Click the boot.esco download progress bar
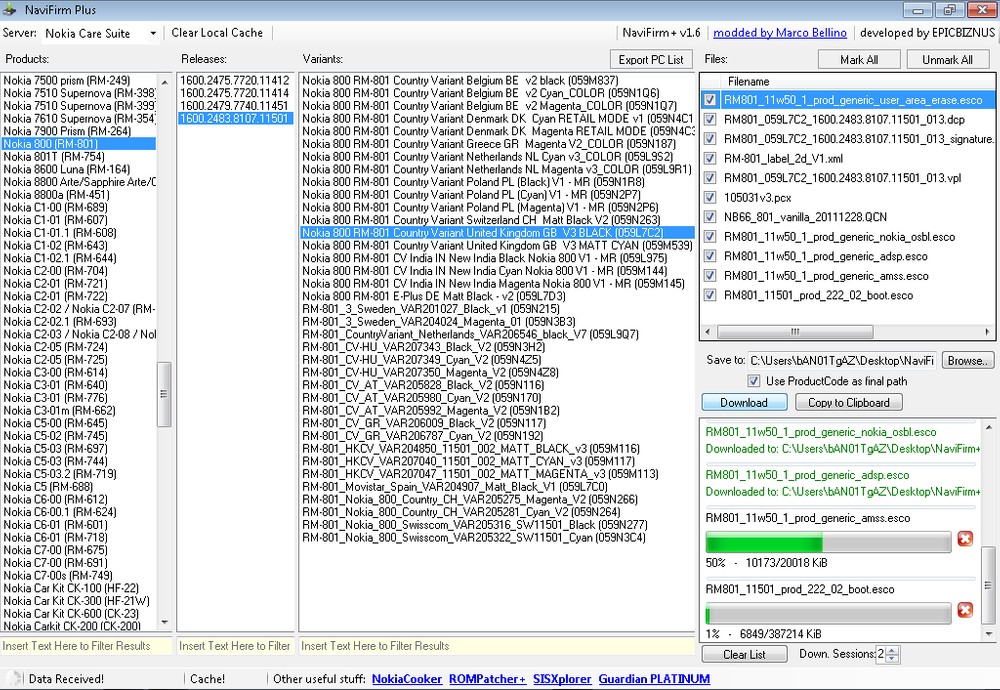This screenshot has width=1000, height=690. pyautogui.click(x=828, y=613)
